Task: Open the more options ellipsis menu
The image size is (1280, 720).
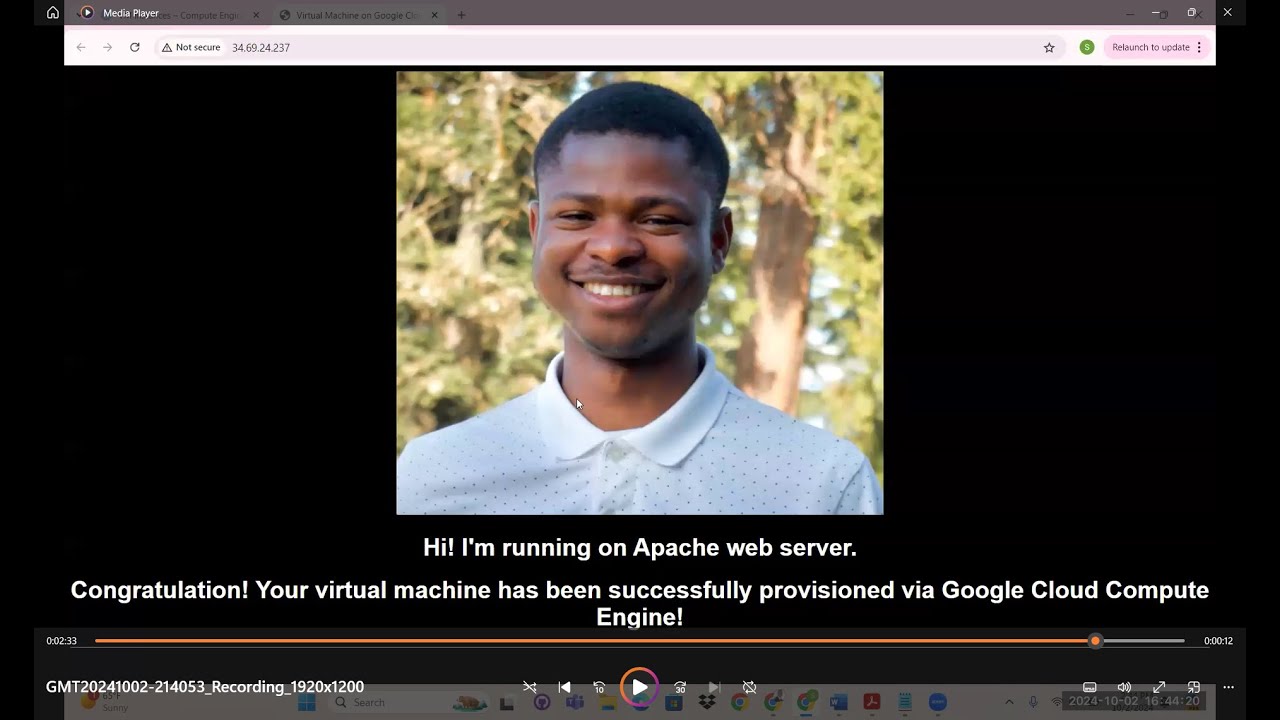Action: 1228,687
